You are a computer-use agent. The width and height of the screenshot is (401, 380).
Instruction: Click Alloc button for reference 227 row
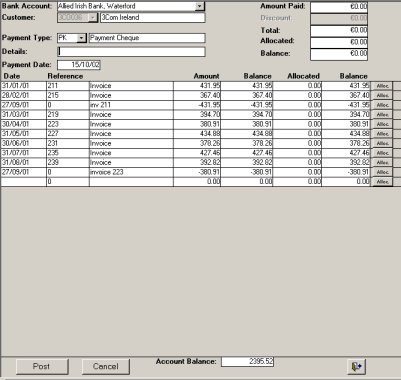(382, 134)
